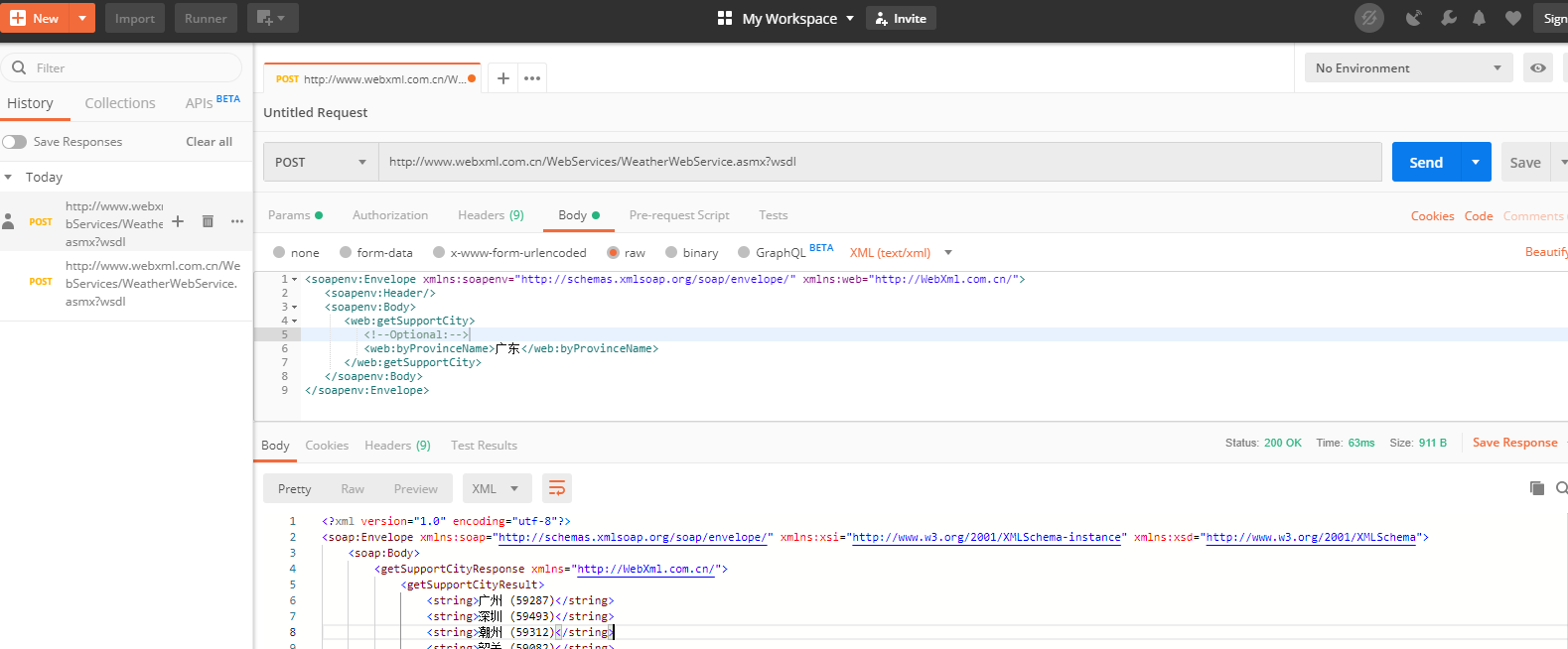
Task: Switch to the History sidebar tab
Action: [30, 103]
